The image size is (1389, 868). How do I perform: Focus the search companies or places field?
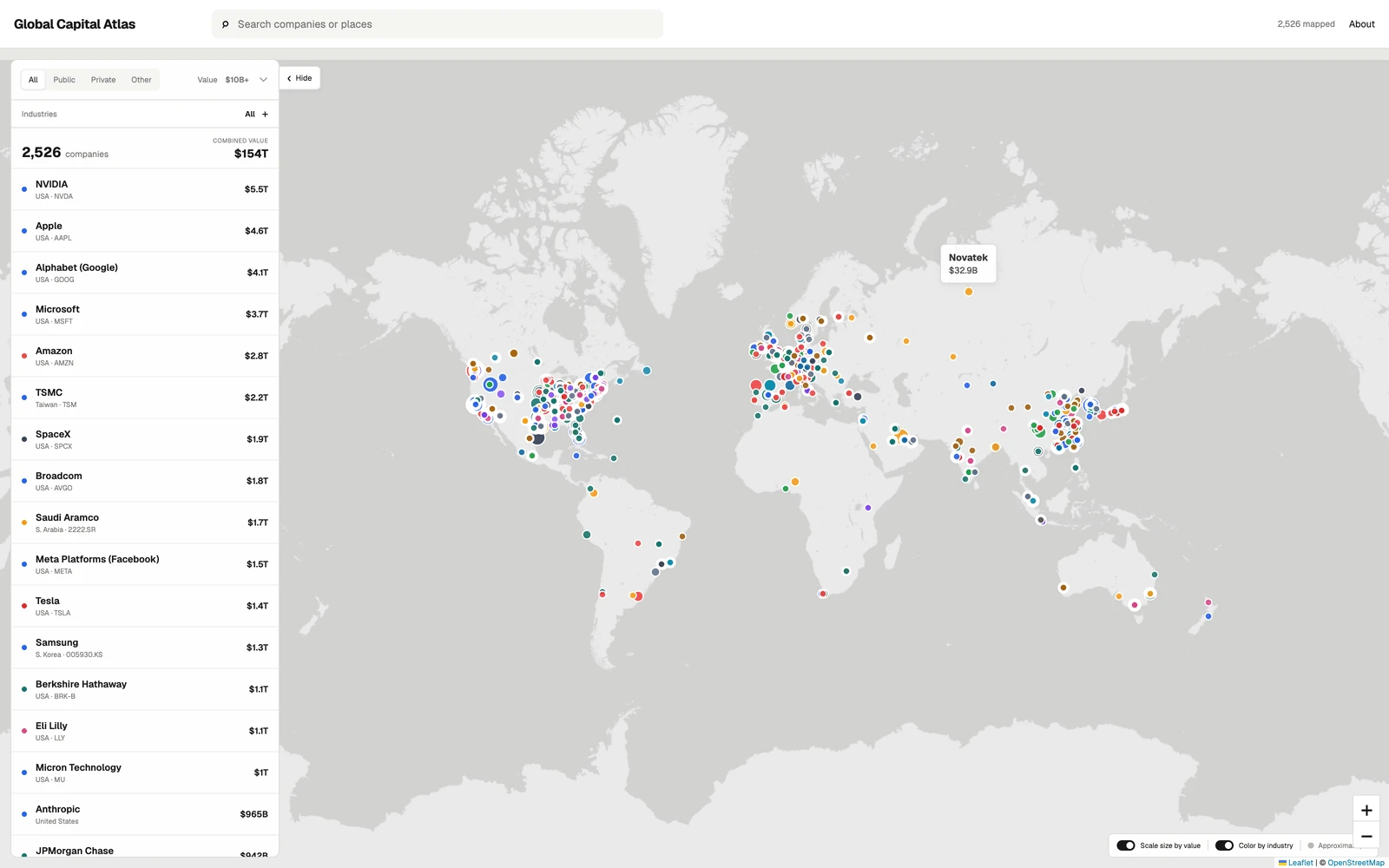[x=438, y=24]
